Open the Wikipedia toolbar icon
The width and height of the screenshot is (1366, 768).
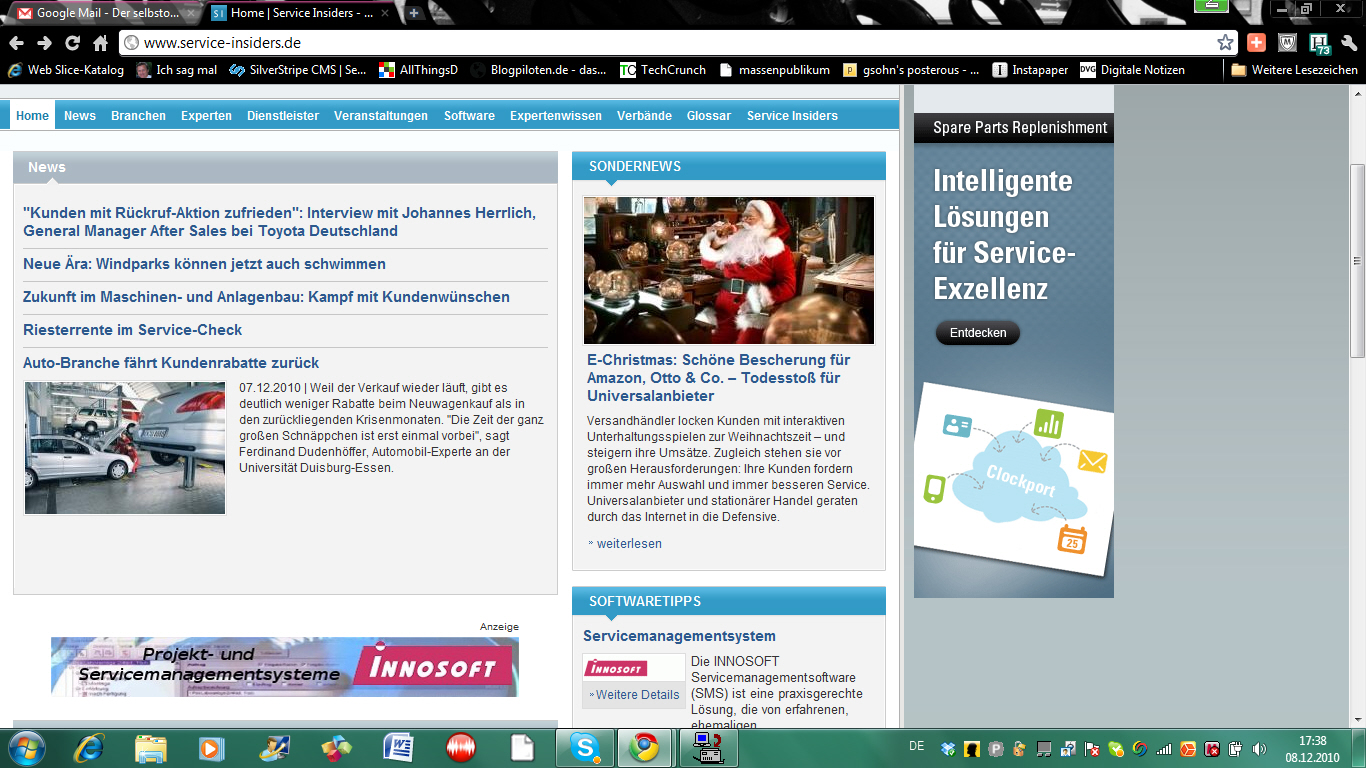(1286, 43)
